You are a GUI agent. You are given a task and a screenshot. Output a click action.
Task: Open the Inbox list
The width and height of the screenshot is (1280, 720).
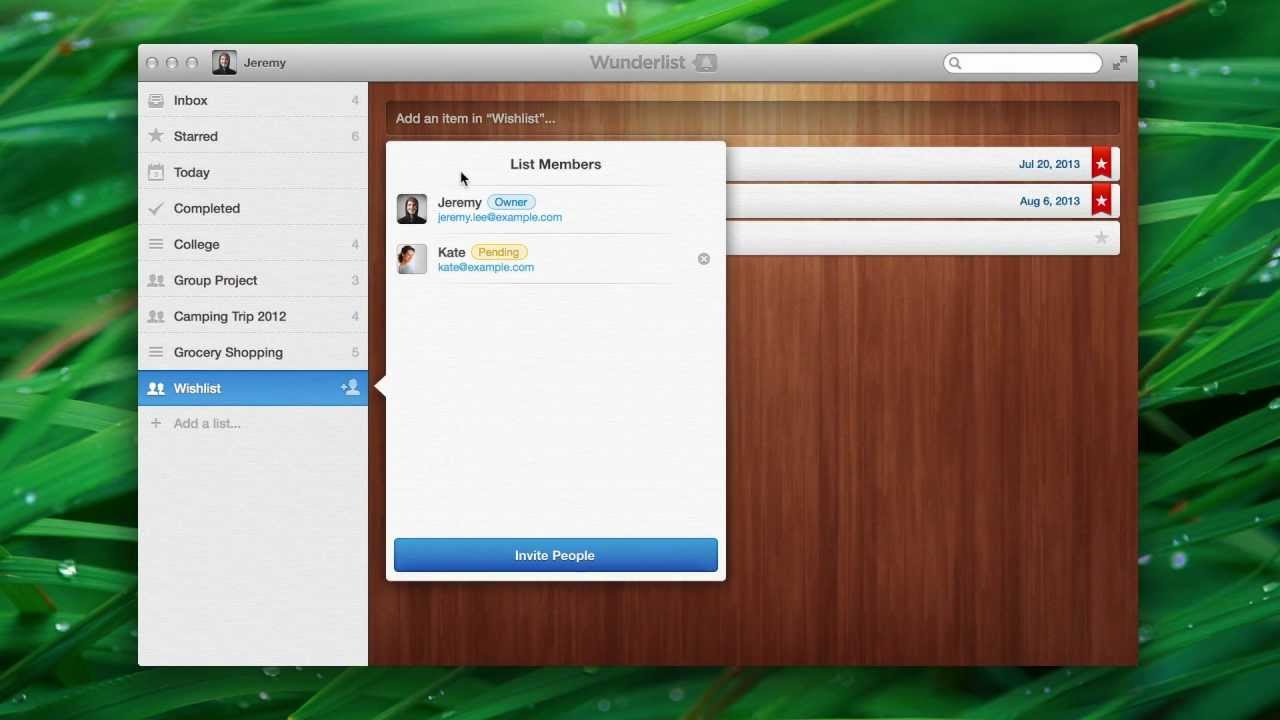point(253,100)
